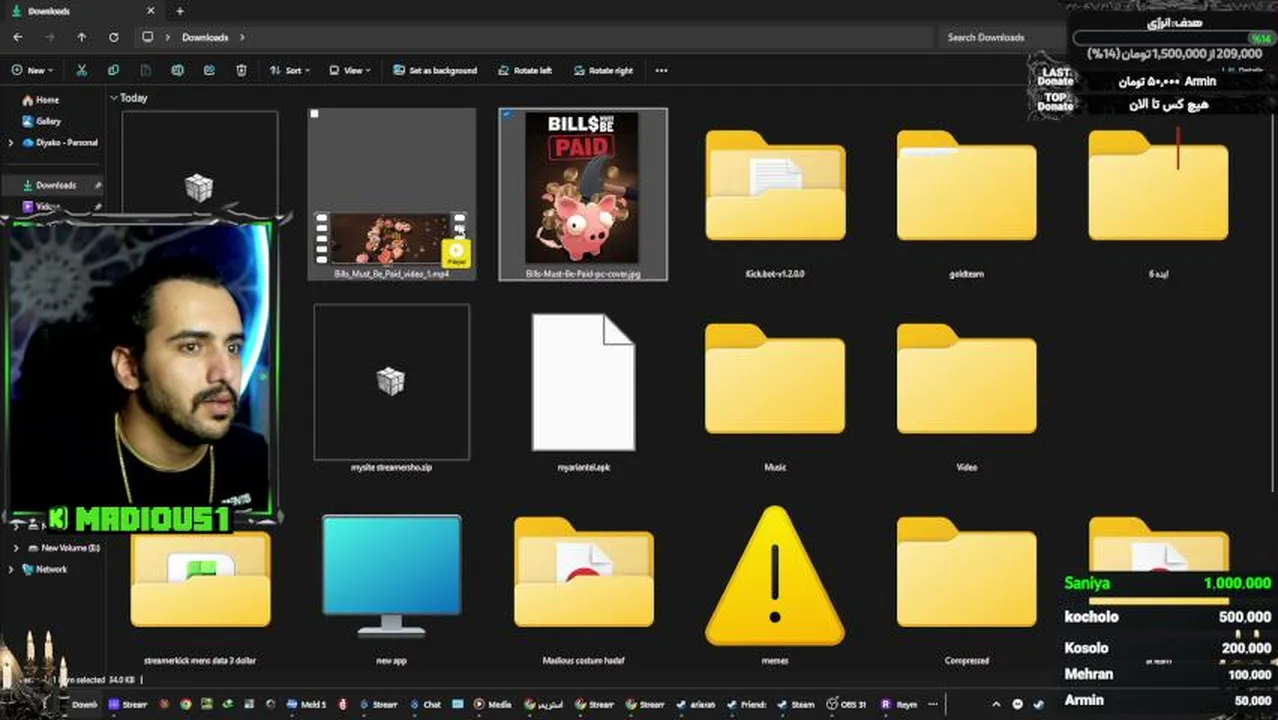Click the Friends taskbar button

pyautogui.click(x=747, y=704)
